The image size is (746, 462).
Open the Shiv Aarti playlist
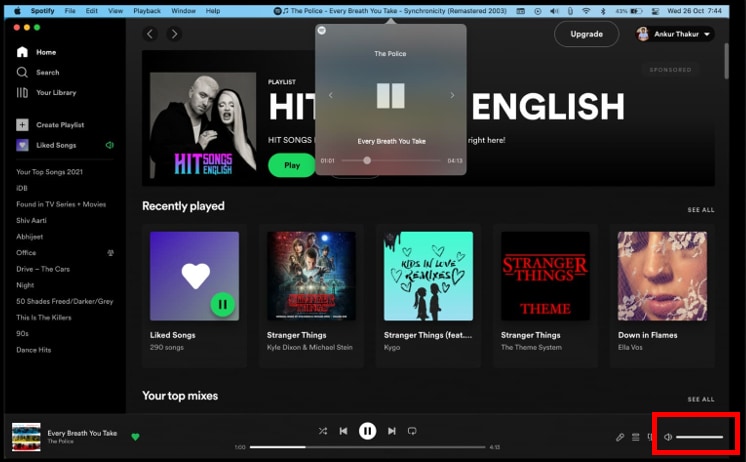[x=31, y=220]
